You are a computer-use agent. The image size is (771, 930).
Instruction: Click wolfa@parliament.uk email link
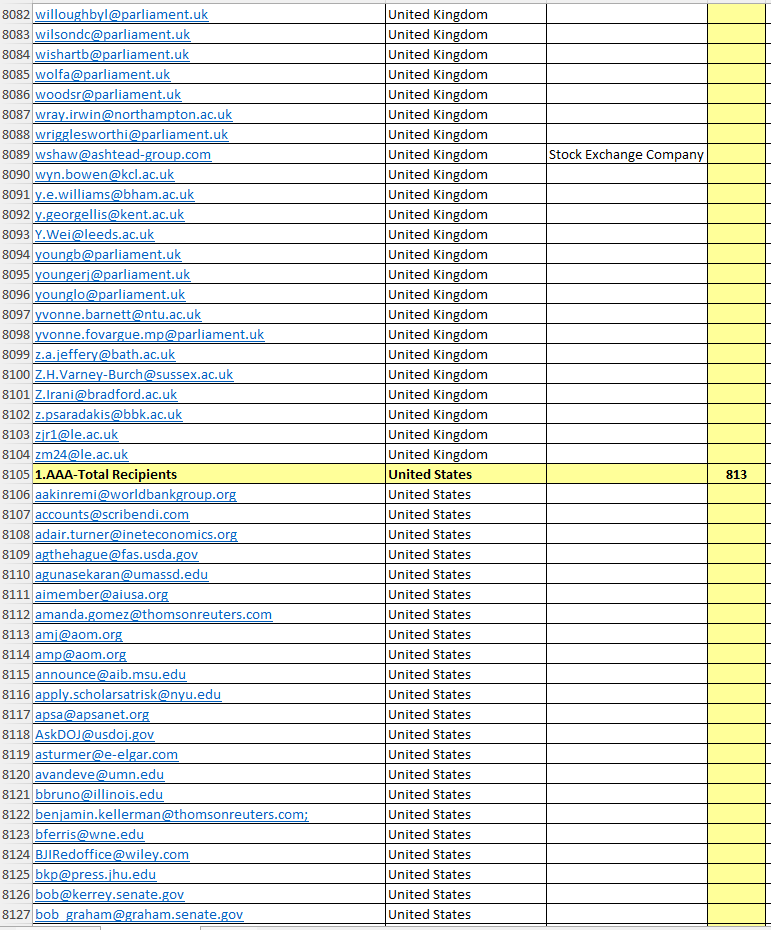pos(103,75)
